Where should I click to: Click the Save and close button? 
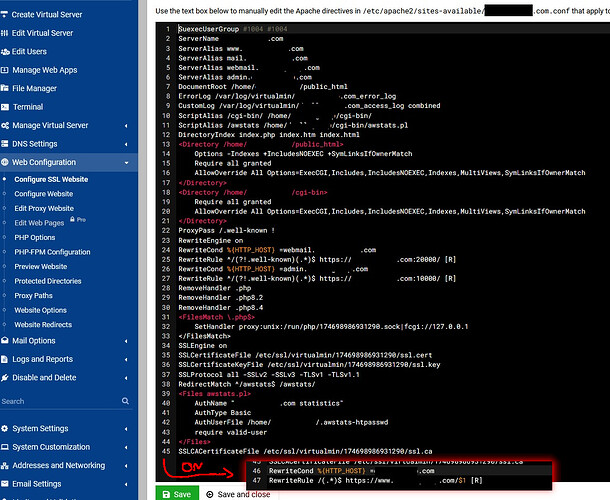pyautogui.click(x=238, y=494)
